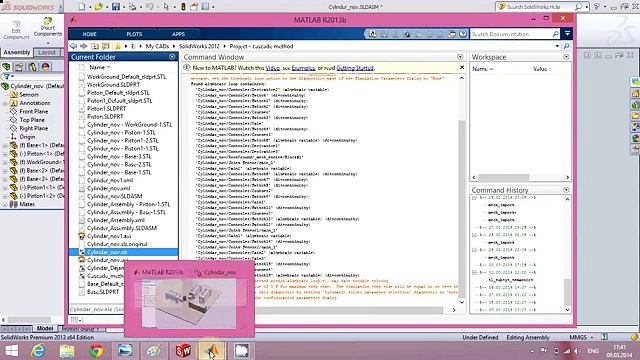Switch to the MATLAB APPS tab
The height and width of the screenshot is (360, 640).
pyautogui.click(x=178, y=34)
